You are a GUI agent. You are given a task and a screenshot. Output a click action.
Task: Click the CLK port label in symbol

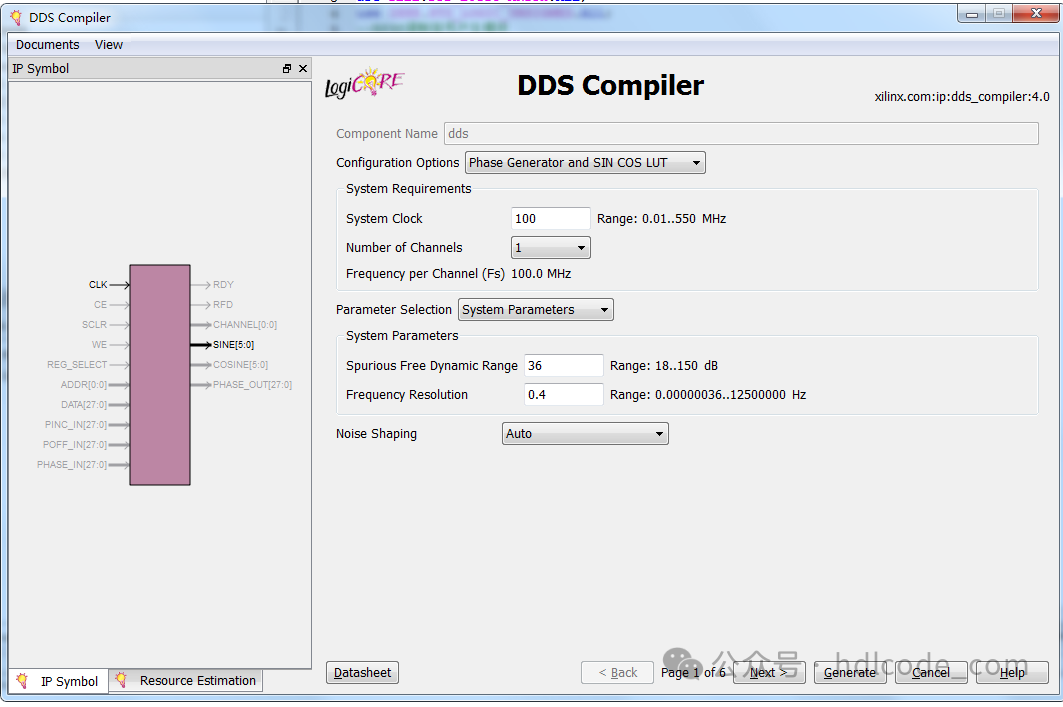98,285
